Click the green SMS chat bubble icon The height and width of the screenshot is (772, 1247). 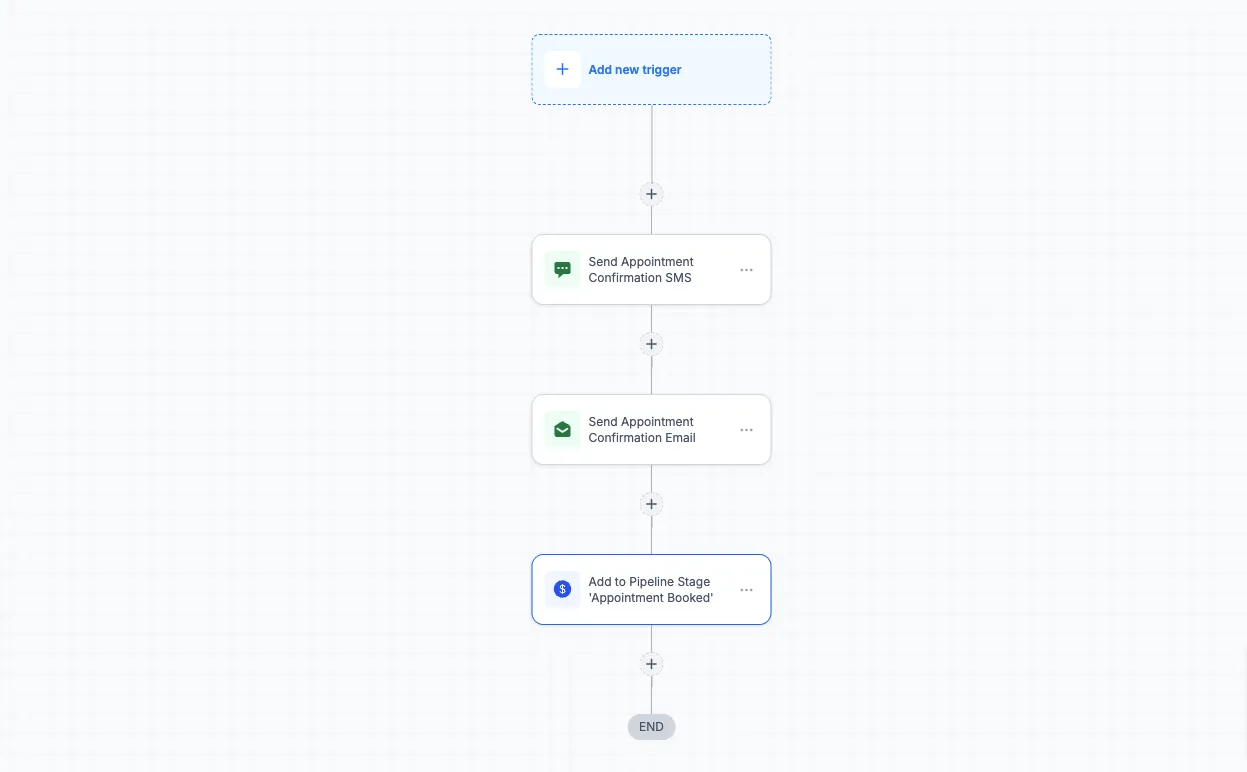pyautogui.click(x=562, y=270)
